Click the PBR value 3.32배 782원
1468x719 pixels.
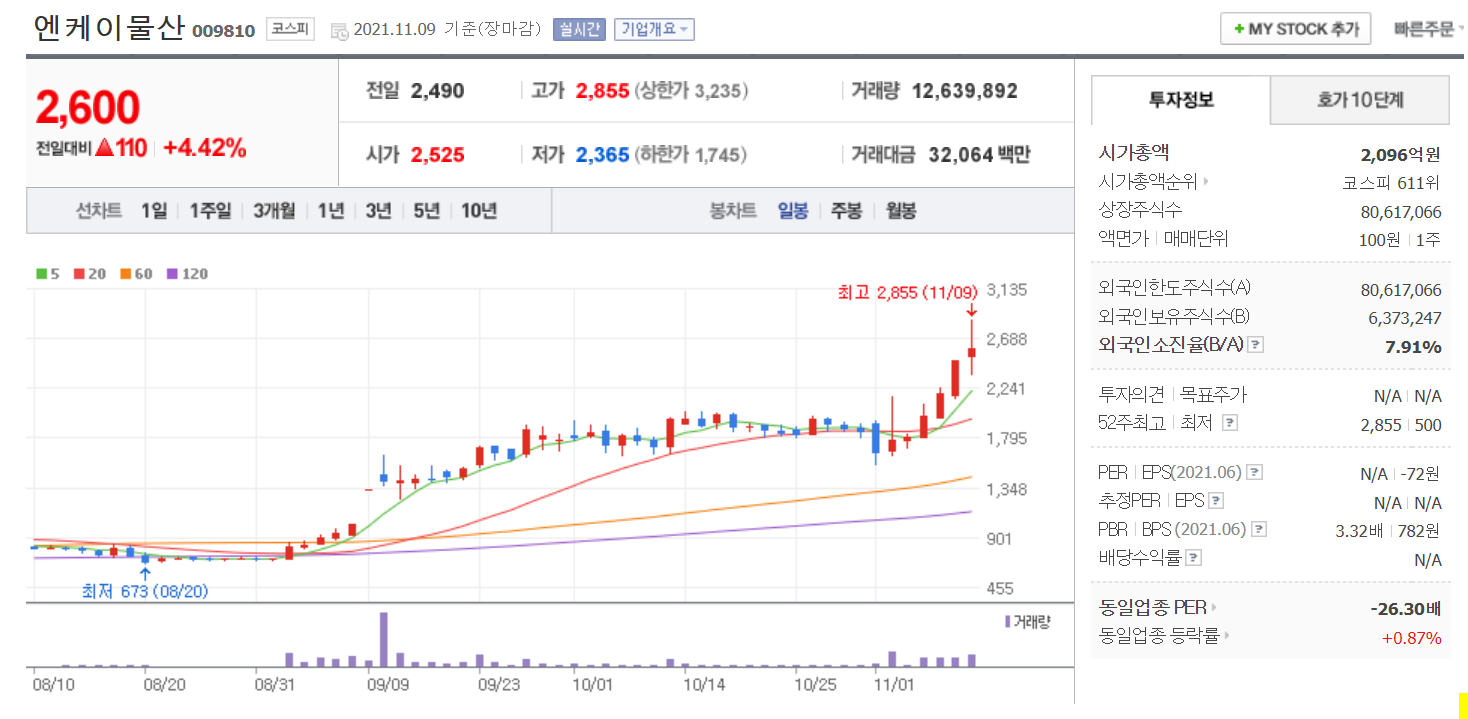point(1388,530)
